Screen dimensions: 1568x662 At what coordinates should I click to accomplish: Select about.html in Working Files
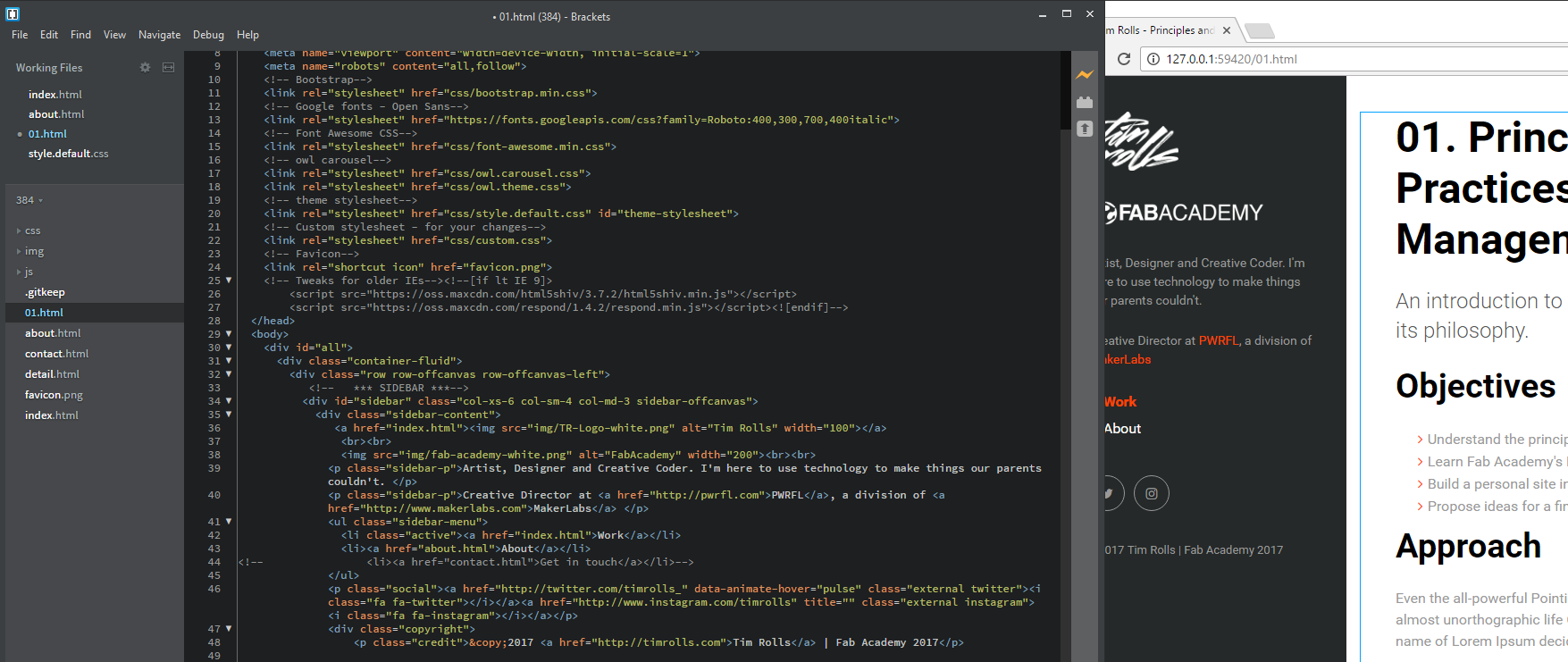[x=55, y=114]
